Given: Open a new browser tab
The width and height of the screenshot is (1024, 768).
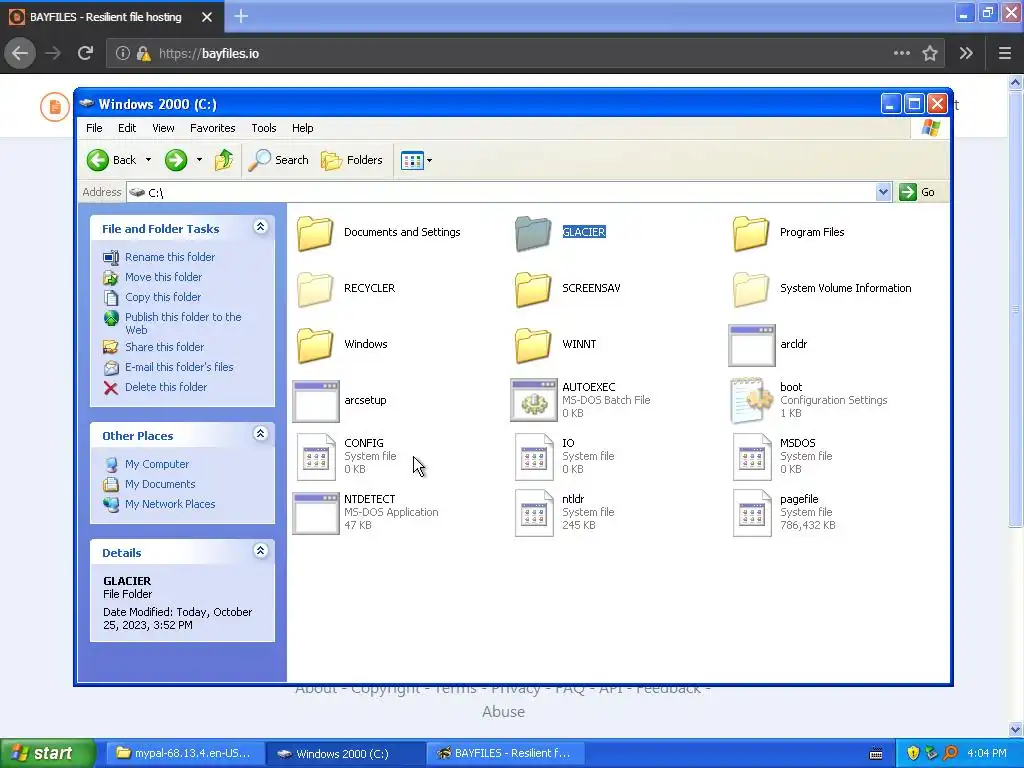Looking at the screenshot, I should pos(241,16).
